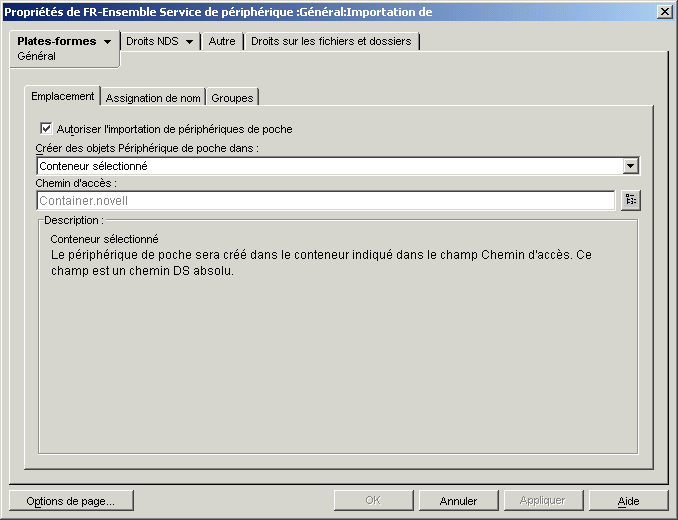Open Droits sur les fichiers et dossiers tab
Screen dimensions: 678x520
pos(331,41)
